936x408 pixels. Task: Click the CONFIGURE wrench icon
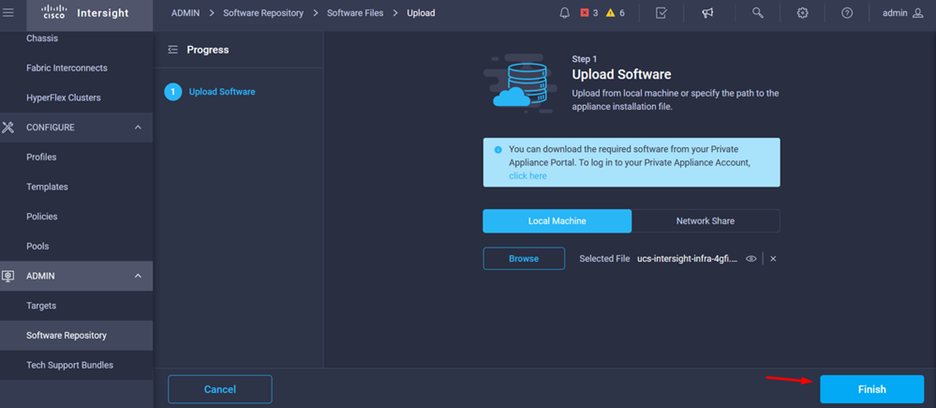pyautogui.click(x=8, y=127)
